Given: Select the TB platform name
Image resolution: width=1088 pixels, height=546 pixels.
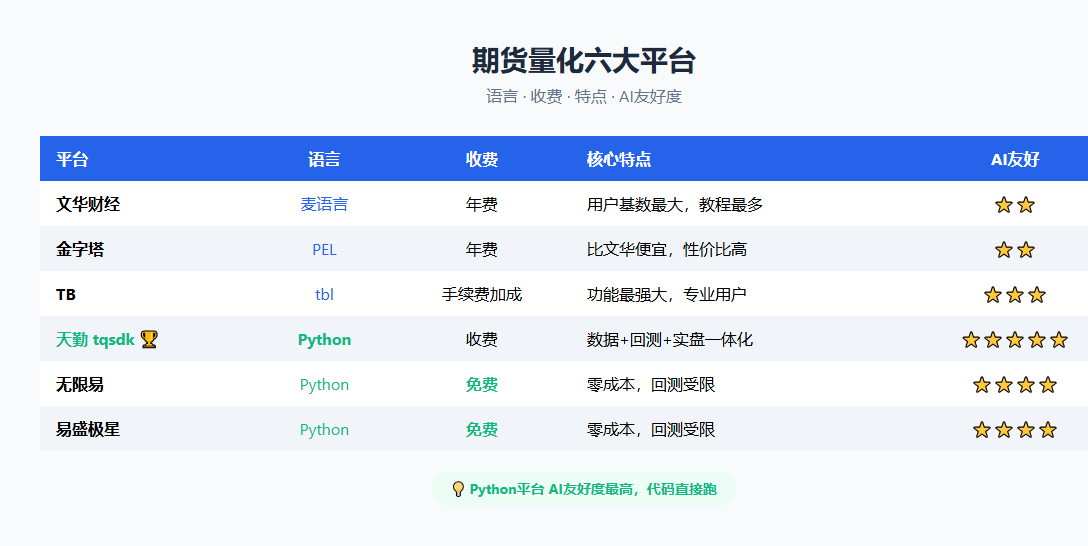Looking at the screenshot, I should tap(66, 294).
